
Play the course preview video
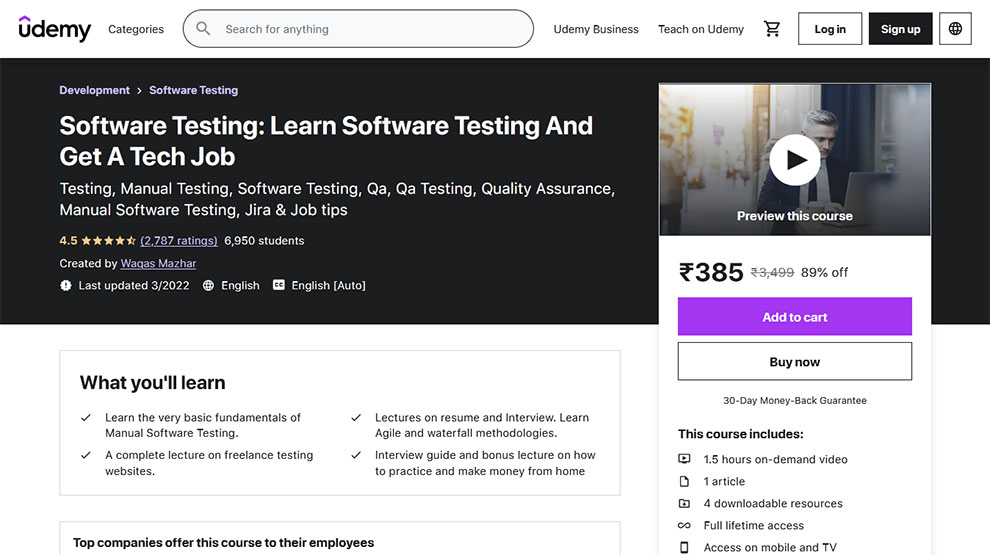pos(794,160)
